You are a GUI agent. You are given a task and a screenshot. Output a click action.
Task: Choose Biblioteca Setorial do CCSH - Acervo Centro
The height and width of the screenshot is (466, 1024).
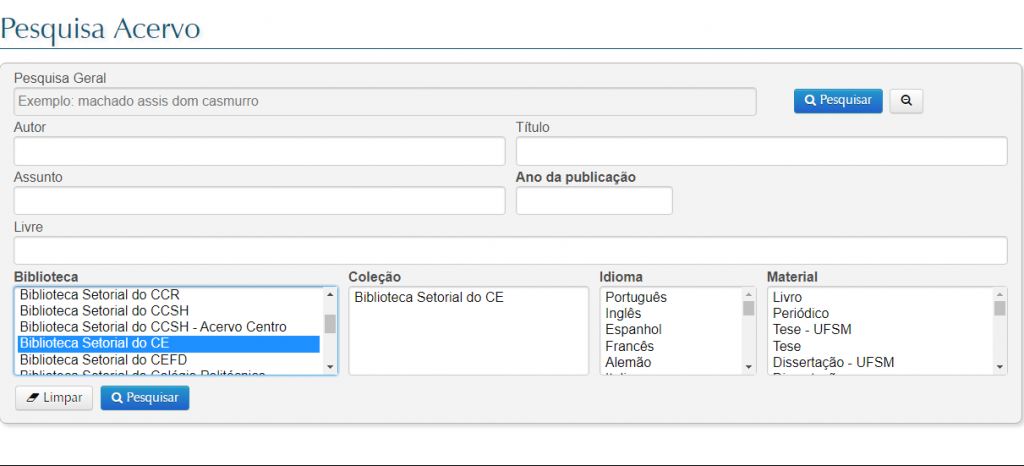(x=153, y=327)
